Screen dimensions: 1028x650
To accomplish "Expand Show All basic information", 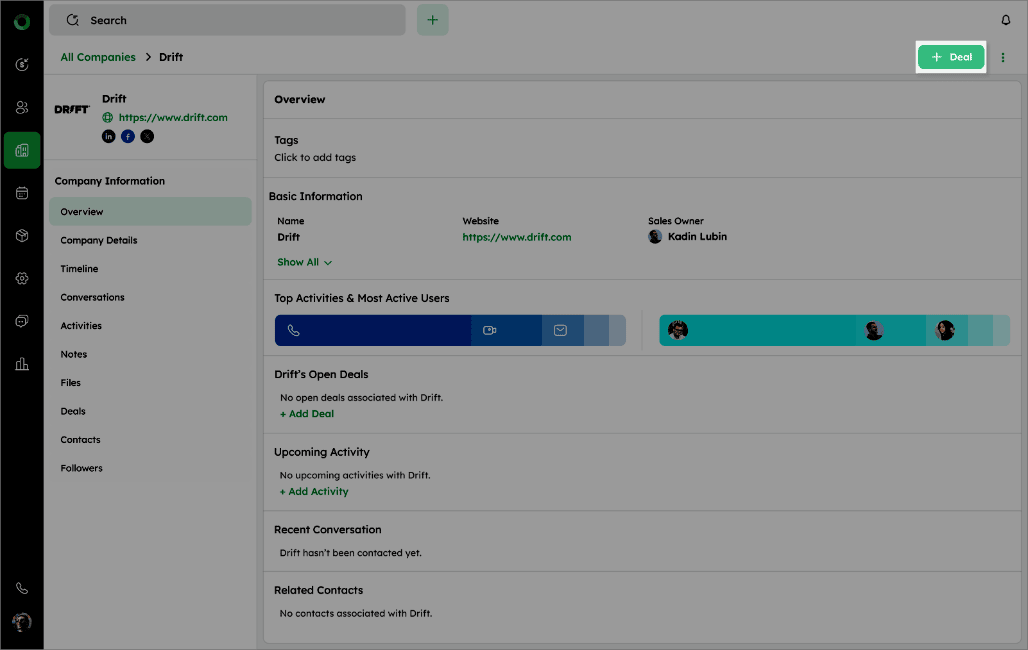I will [x=304, y=262].
